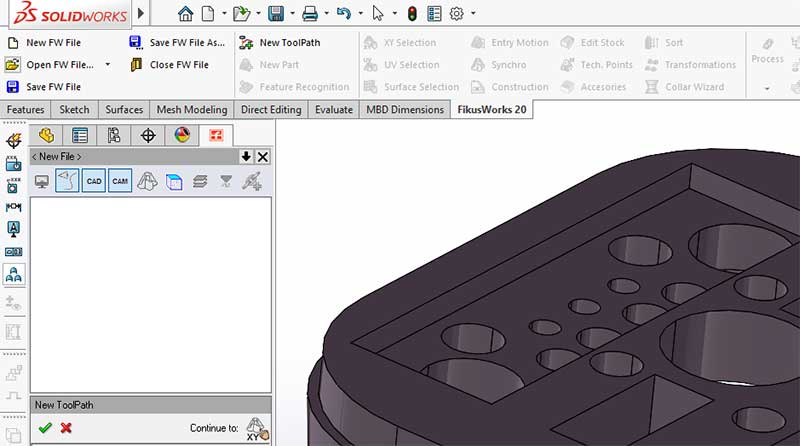Click the XY wire geometry icon
This screenshot has width=800, height=446.
pyautogui.click(x=147, y=181)
